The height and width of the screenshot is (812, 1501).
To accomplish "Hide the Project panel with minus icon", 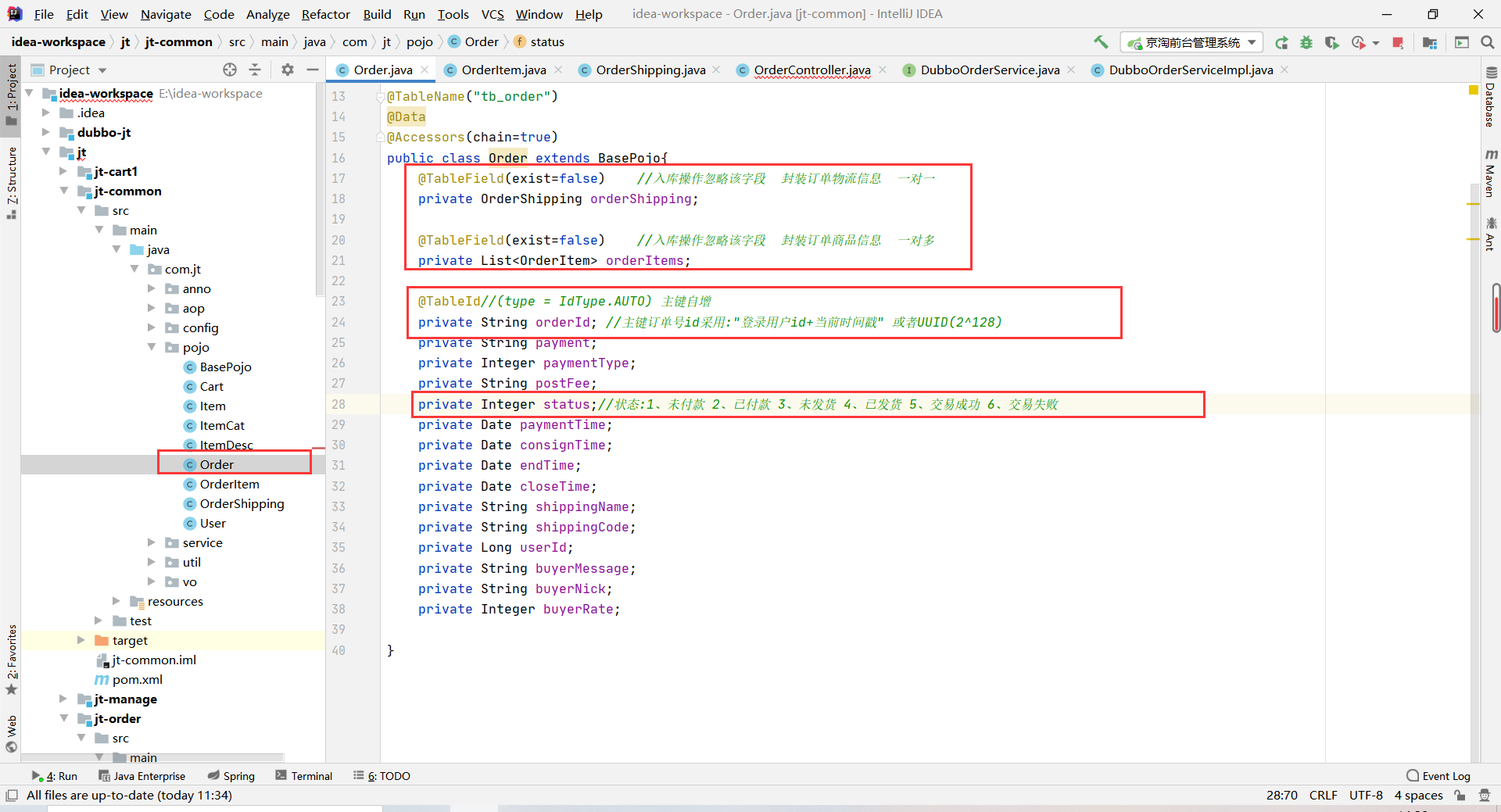I will [313, 70].
